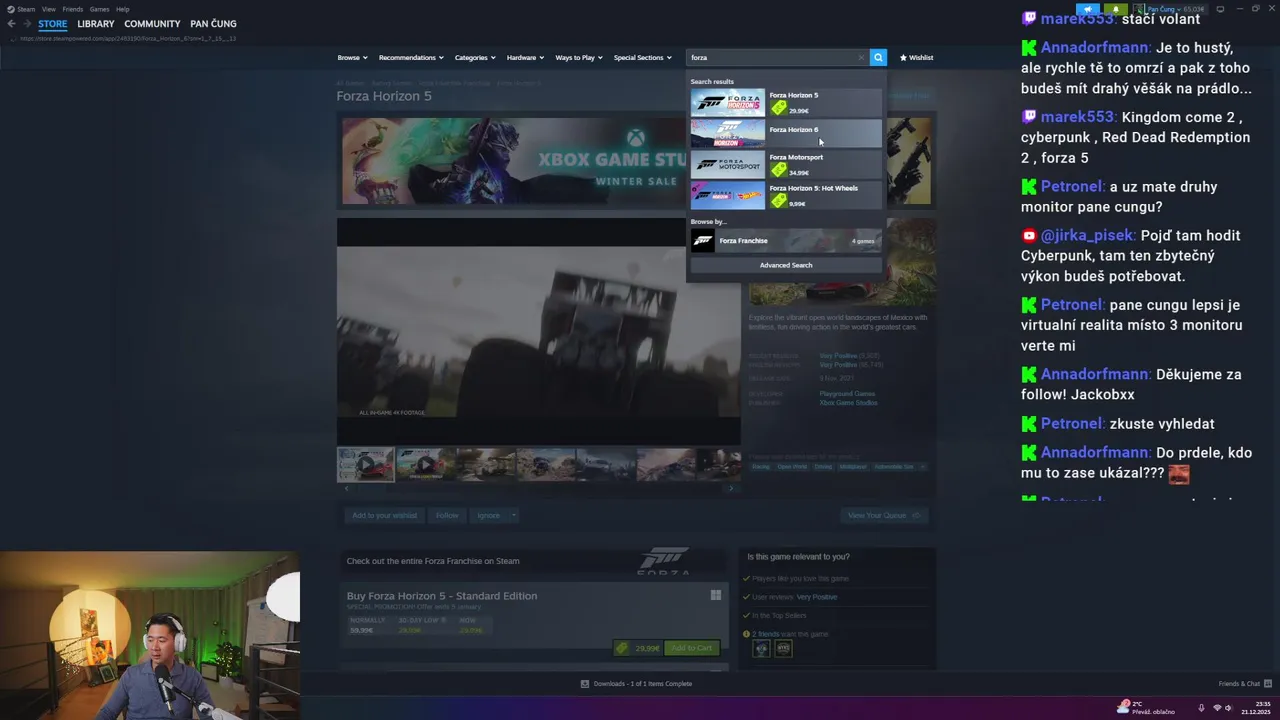Click the 'Very Positive' user reviews link
The height and width of the screenshot is (720, 1280).
coord(817,597)
